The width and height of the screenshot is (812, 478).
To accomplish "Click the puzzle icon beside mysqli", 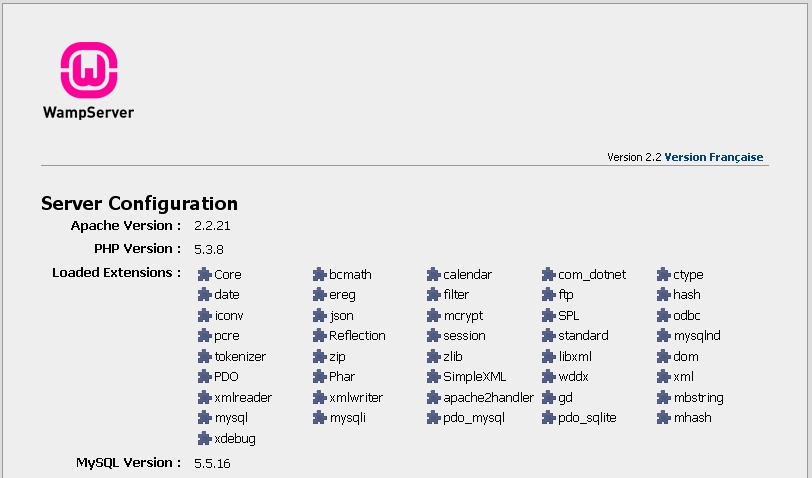I will tap(320, 417).
